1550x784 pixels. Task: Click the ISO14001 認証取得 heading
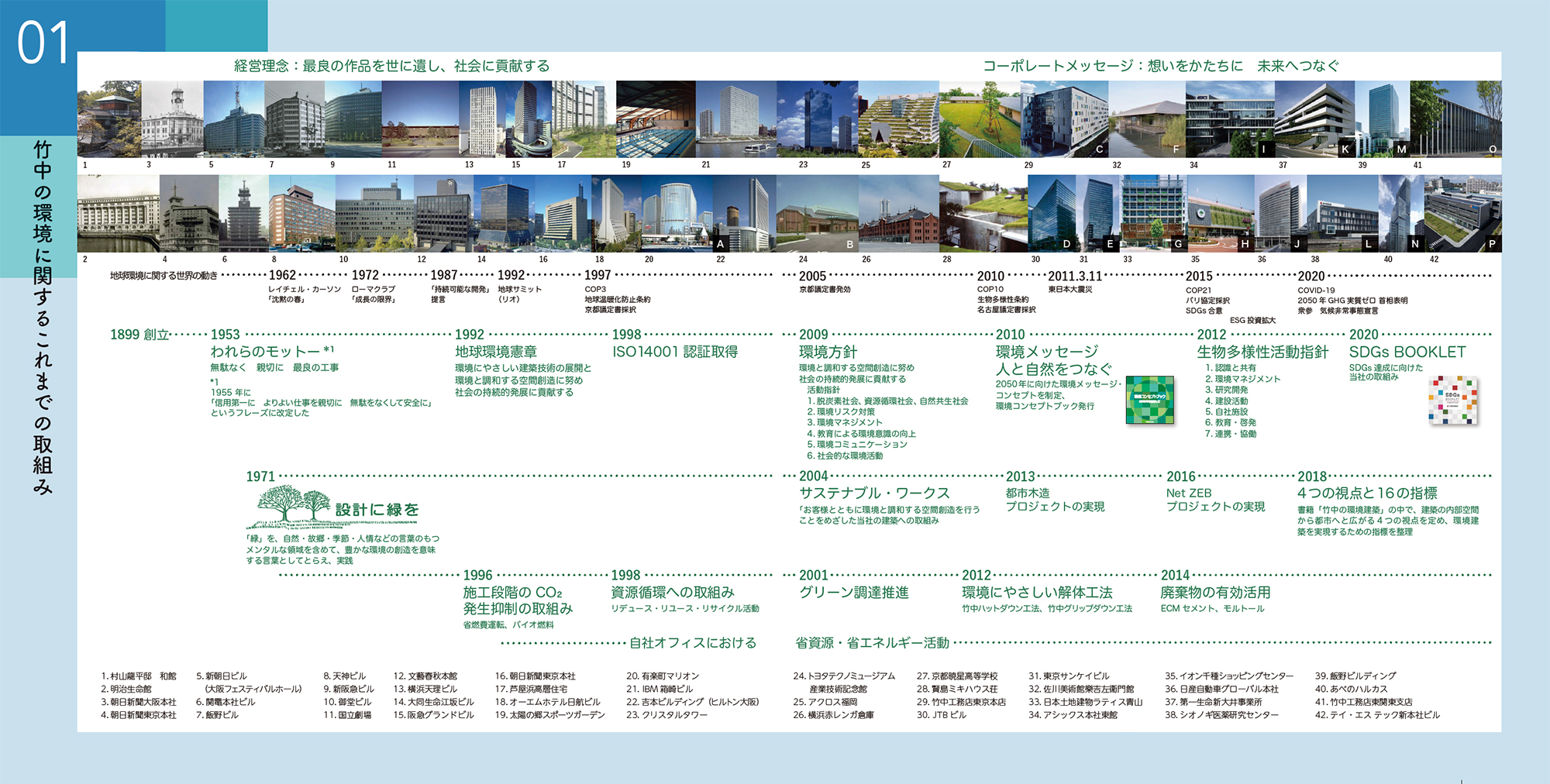[675, 352]
